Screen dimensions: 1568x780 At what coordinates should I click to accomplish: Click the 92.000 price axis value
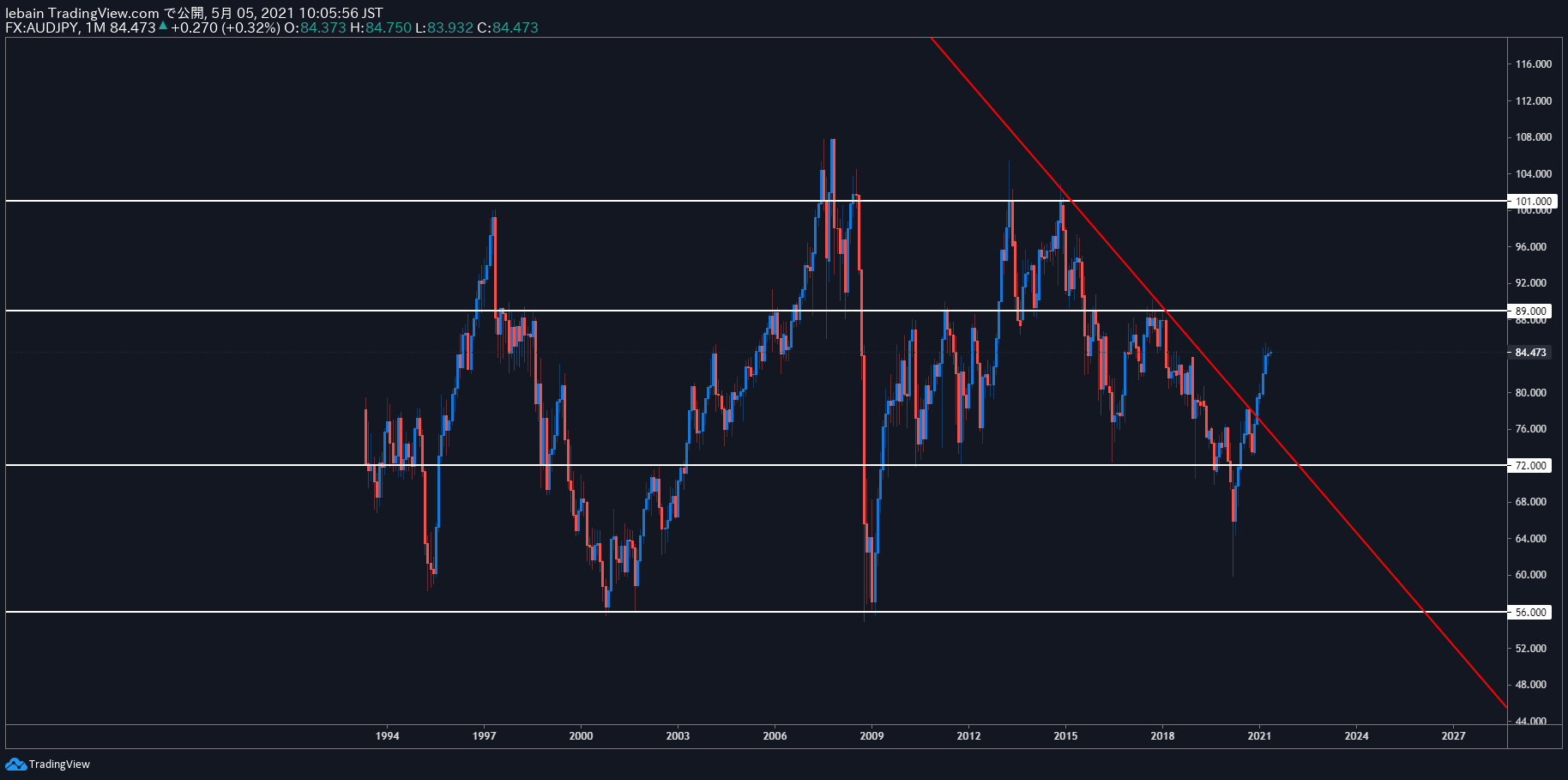1531,283
